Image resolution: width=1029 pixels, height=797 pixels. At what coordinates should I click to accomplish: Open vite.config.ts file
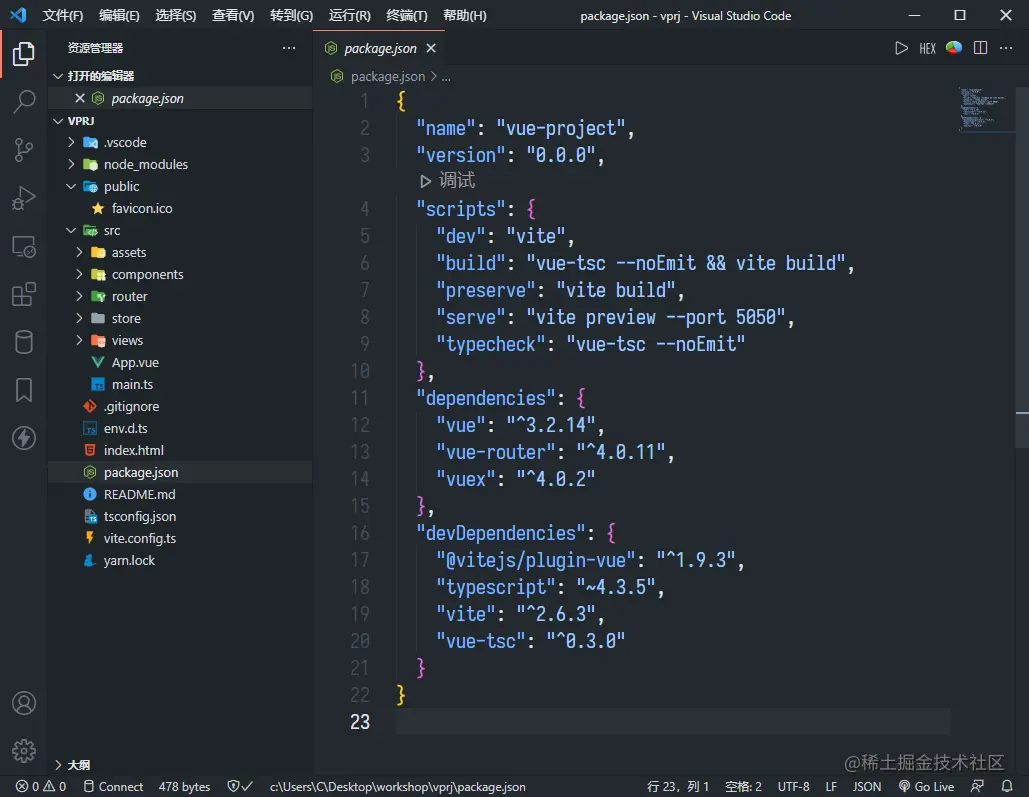click(140, 538)
